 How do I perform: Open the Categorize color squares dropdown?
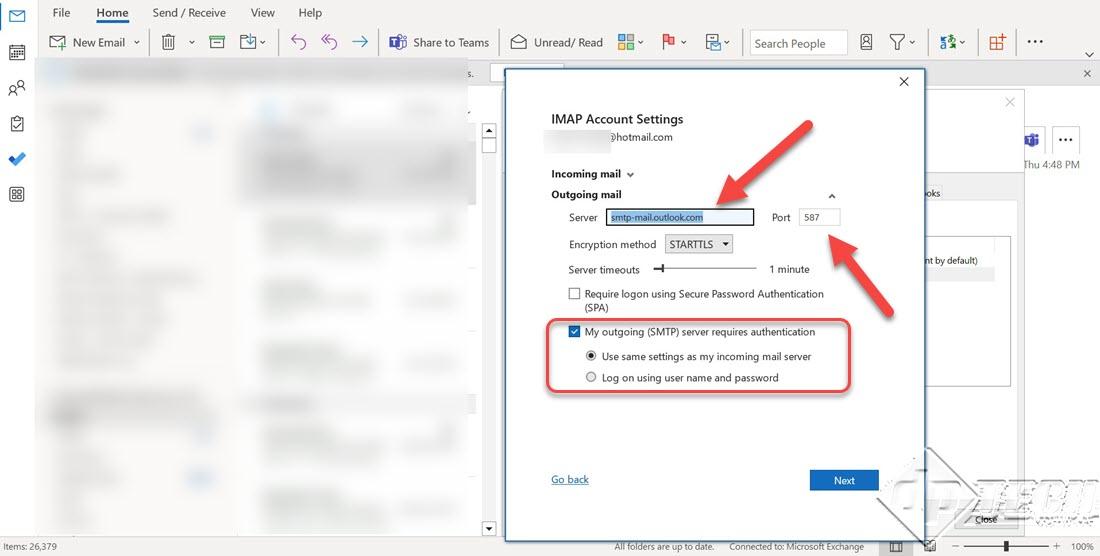(x=630, y=42)
